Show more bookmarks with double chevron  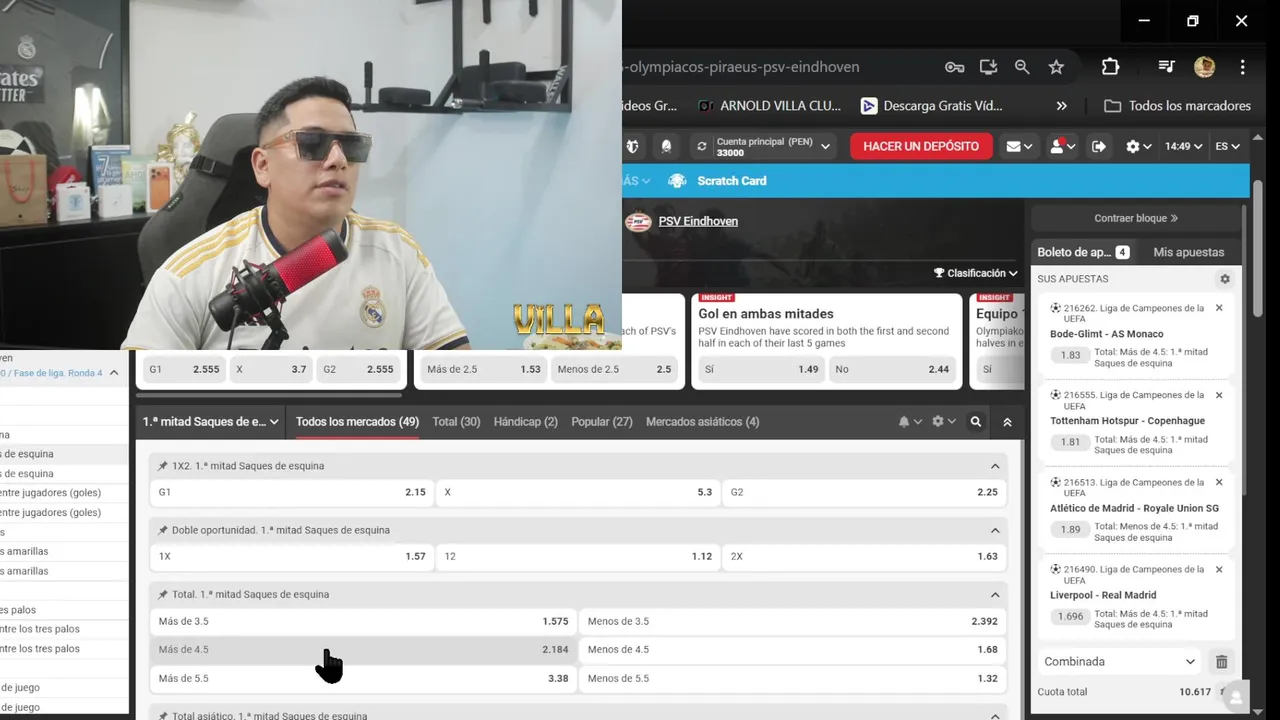(1061, 106)
